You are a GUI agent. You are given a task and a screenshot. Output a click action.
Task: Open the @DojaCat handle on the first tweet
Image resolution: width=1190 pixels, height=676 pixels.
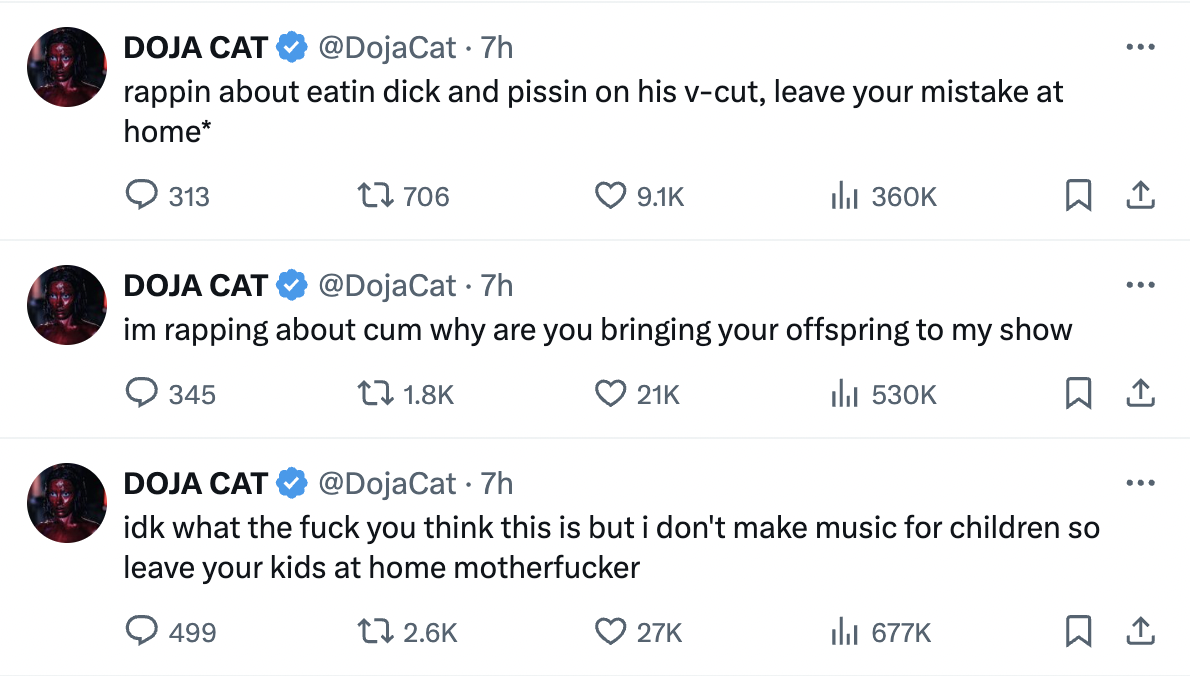[387, 47]
